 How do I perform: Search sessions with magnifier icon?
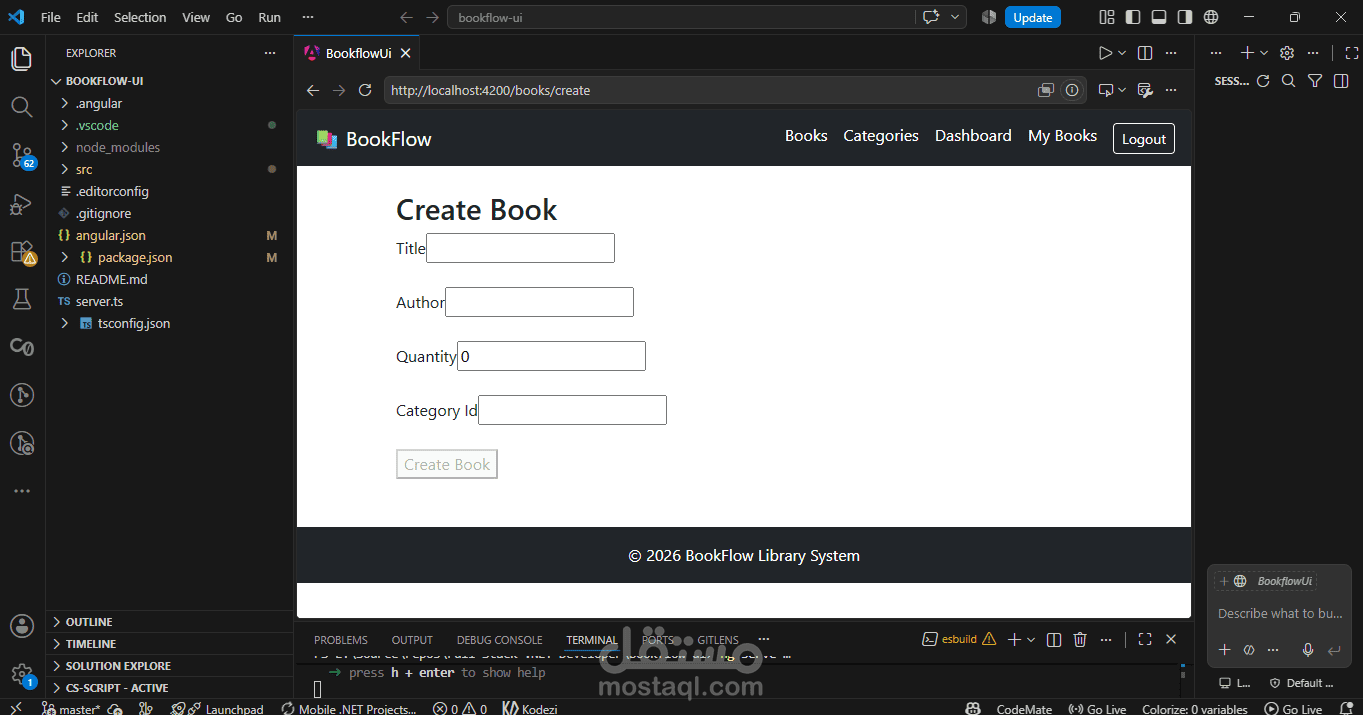(1289, 81)
